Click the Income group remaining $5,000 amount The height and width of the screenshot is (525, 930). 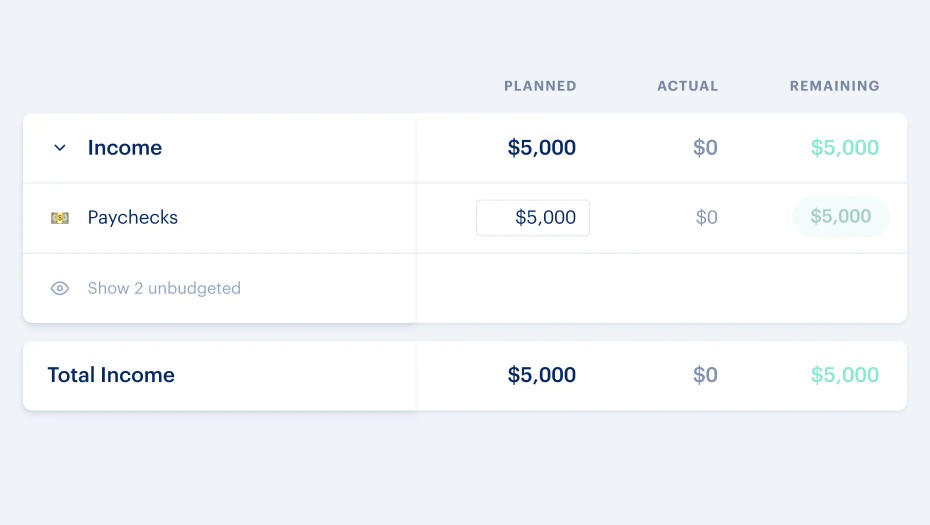click(844, 148)
